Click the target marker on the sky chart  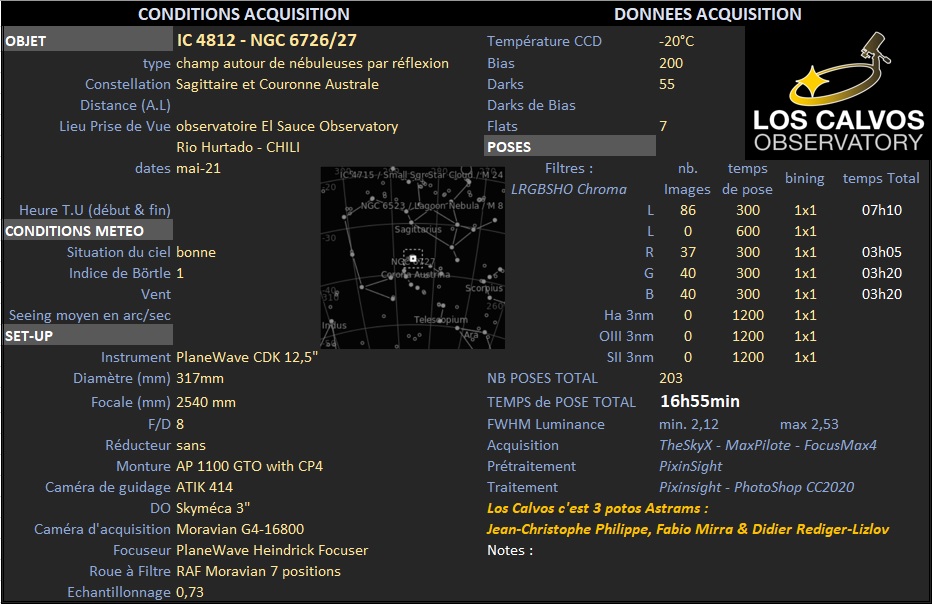[x=413, y=259]
